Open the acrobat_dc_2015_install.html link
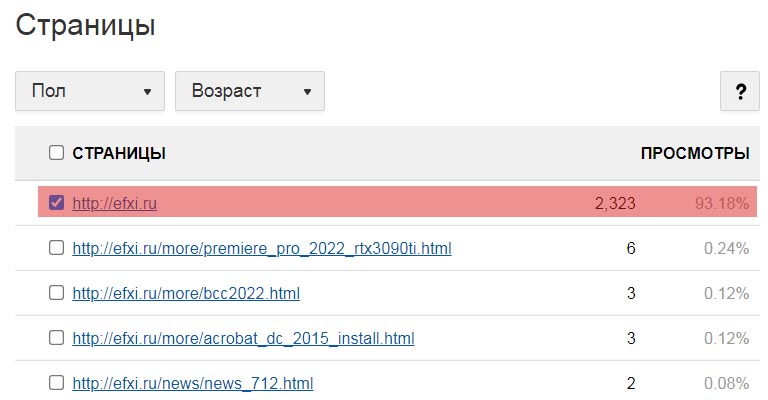 [243, 338]
